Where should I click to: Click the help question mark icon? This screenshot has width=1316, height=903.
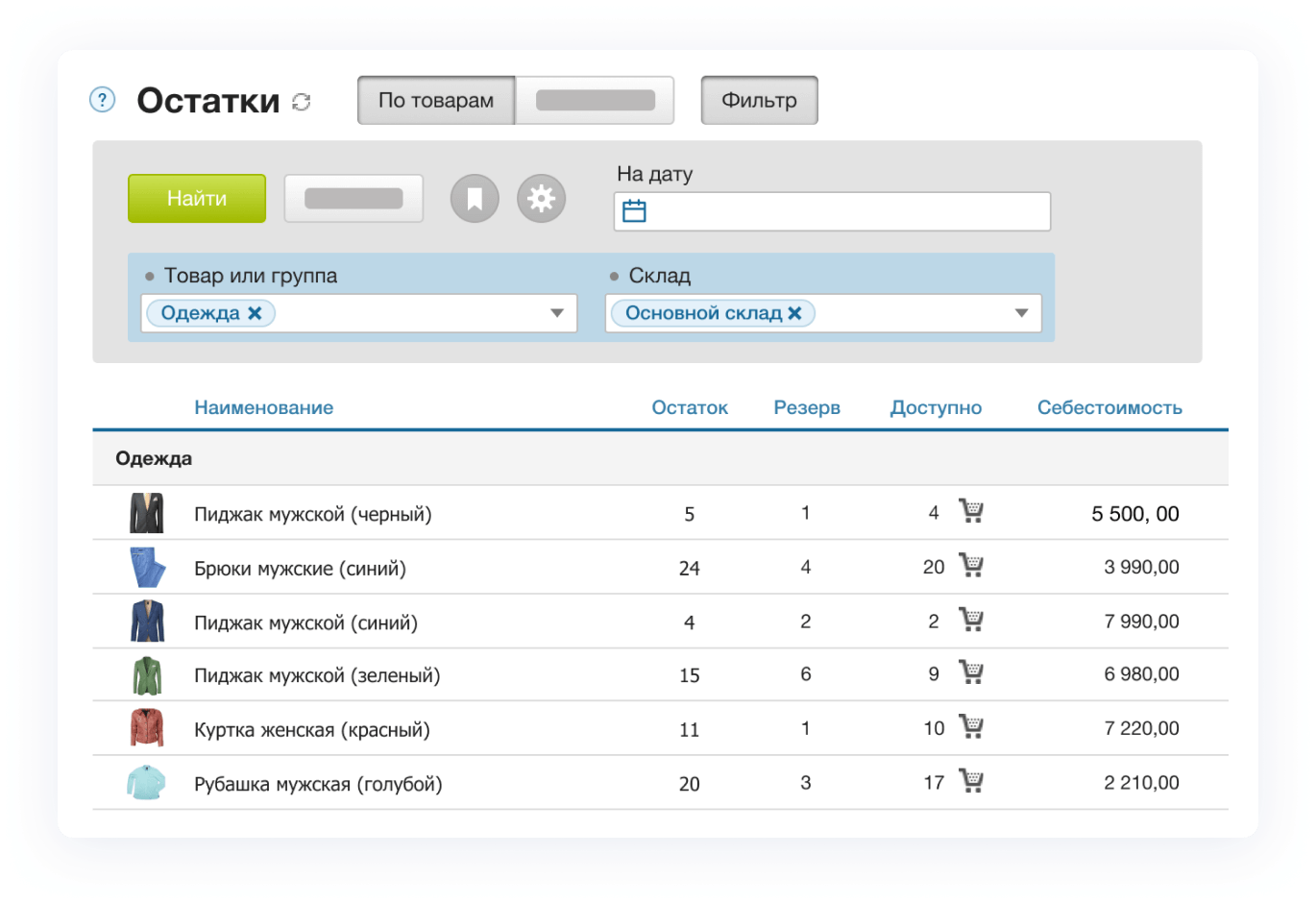[102, 100]
